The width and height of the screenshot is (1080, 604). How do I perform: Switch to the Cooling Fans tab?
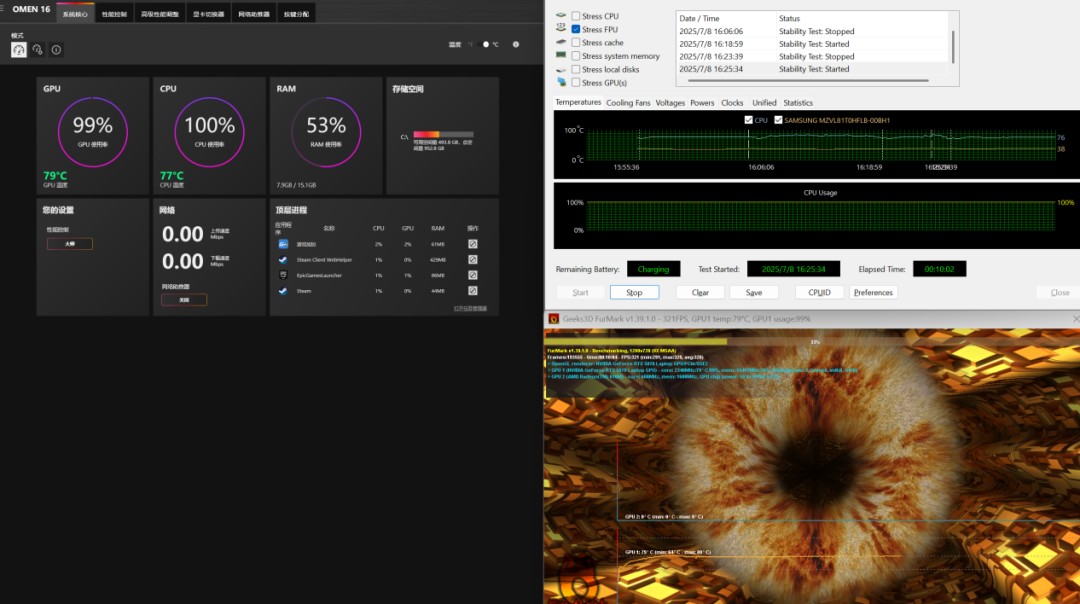pyautogui.click(x=628, y=103)
